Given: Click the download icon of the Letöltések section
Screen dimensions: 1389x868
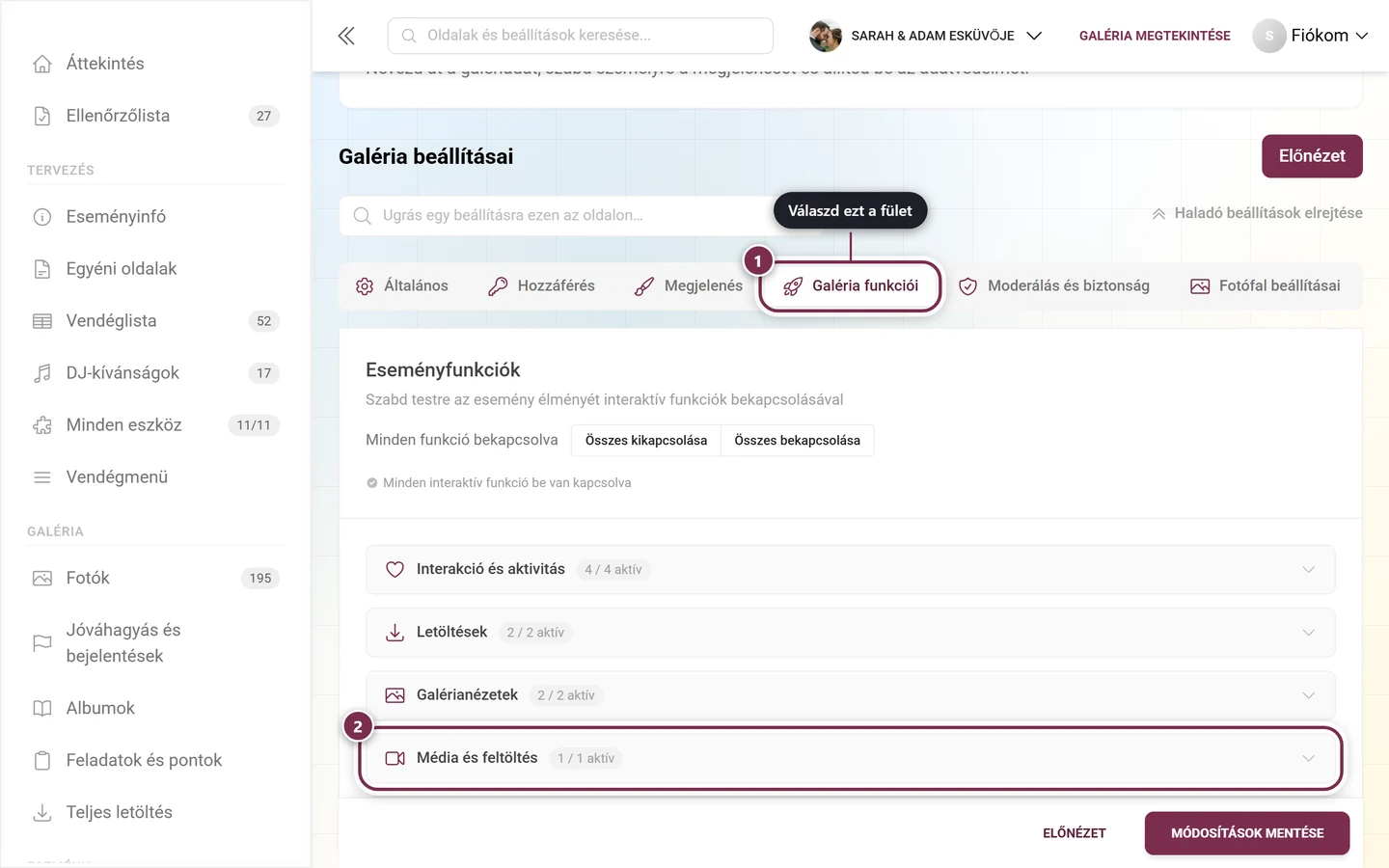Looking at the screenshot, I should (x=395, y=633).
